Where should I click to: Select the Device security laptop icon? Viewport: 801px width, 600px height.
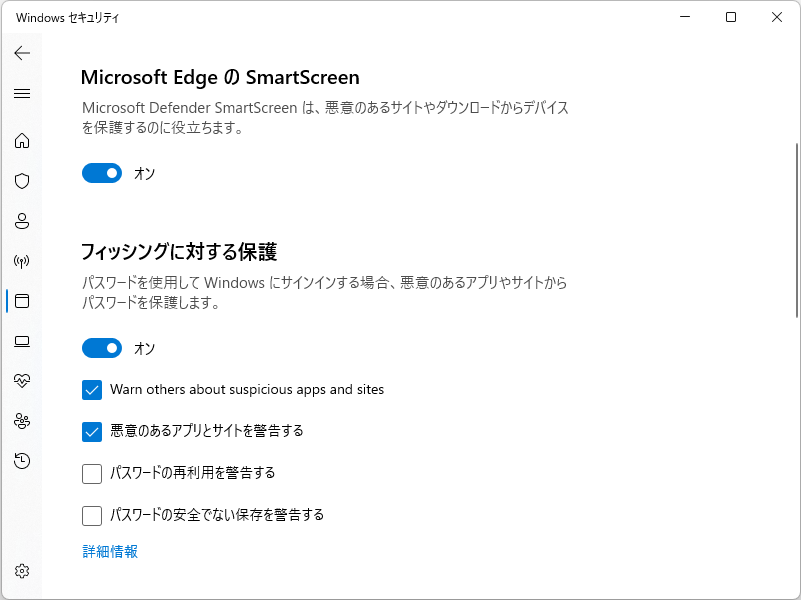(x=22, y=341)
